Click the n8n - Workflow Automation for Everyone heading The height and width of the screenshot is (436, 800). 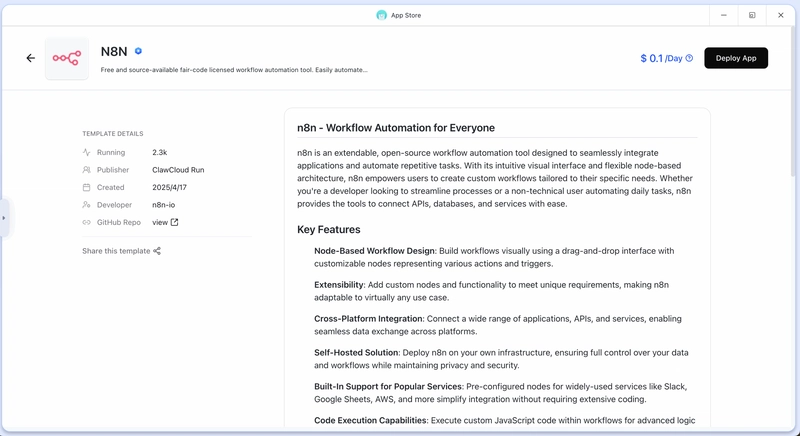(x=396, y=128)
